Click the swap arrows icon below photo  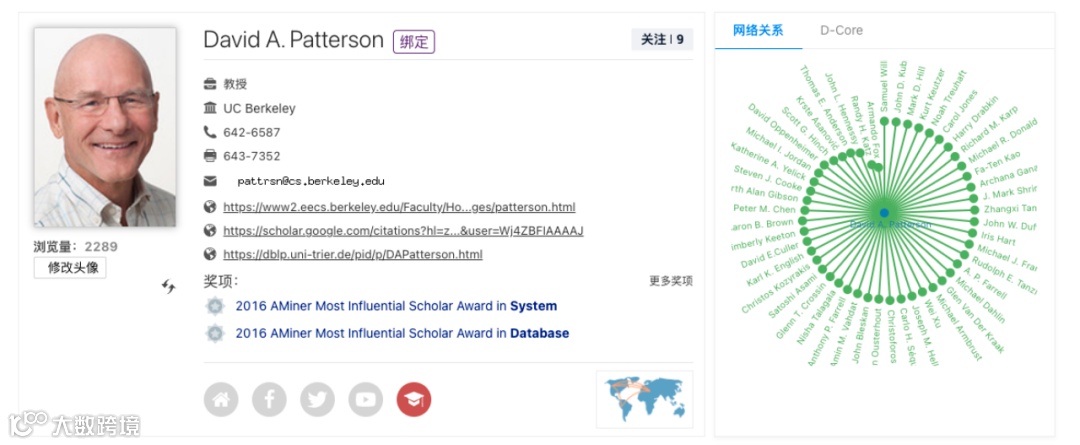click(x=169, y=286)
